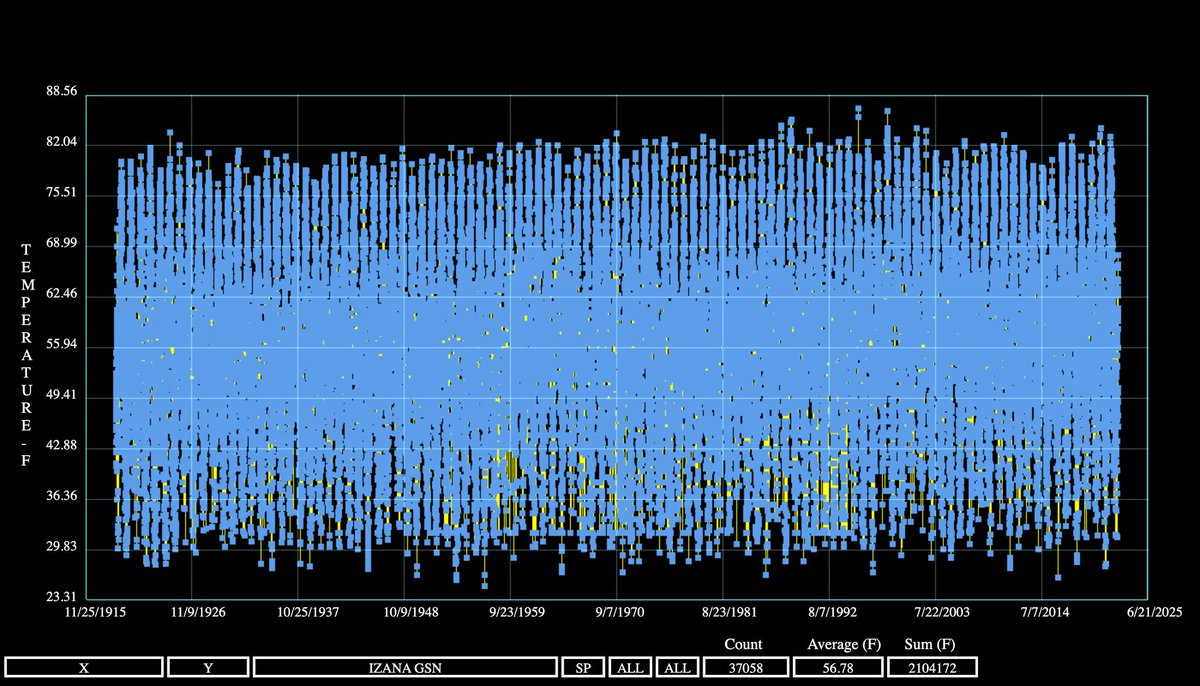Open the IZANA GSN station selector
The width and height of the screenshot is (1200, 686).
[x=408, y=666]
